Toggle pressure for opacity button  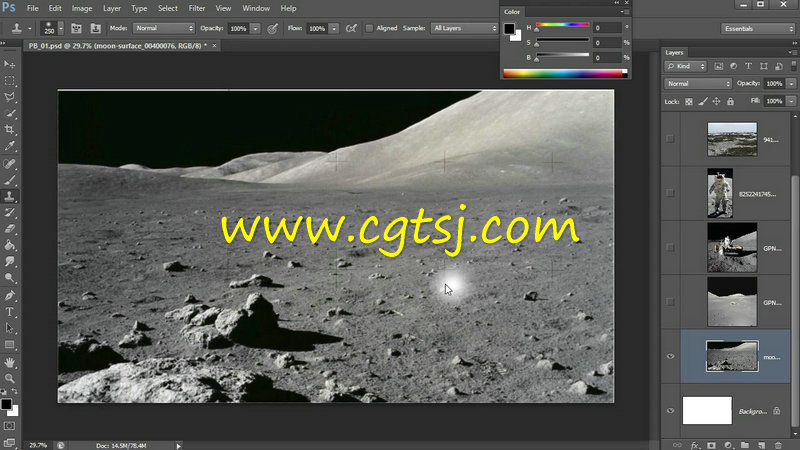point(272,29)
